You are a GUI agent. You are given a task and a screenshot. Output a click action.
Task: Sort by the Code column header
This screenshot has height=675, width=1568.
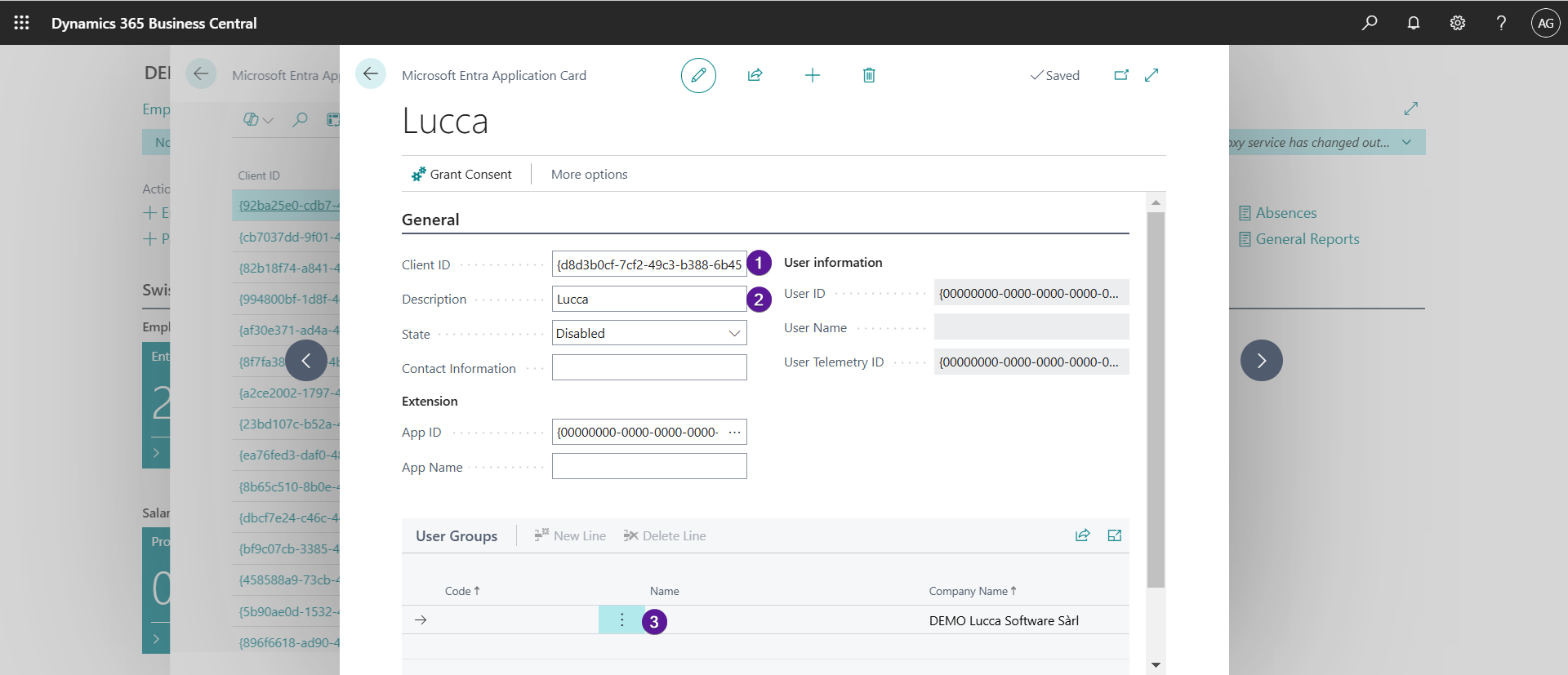[x=462, y=591]
